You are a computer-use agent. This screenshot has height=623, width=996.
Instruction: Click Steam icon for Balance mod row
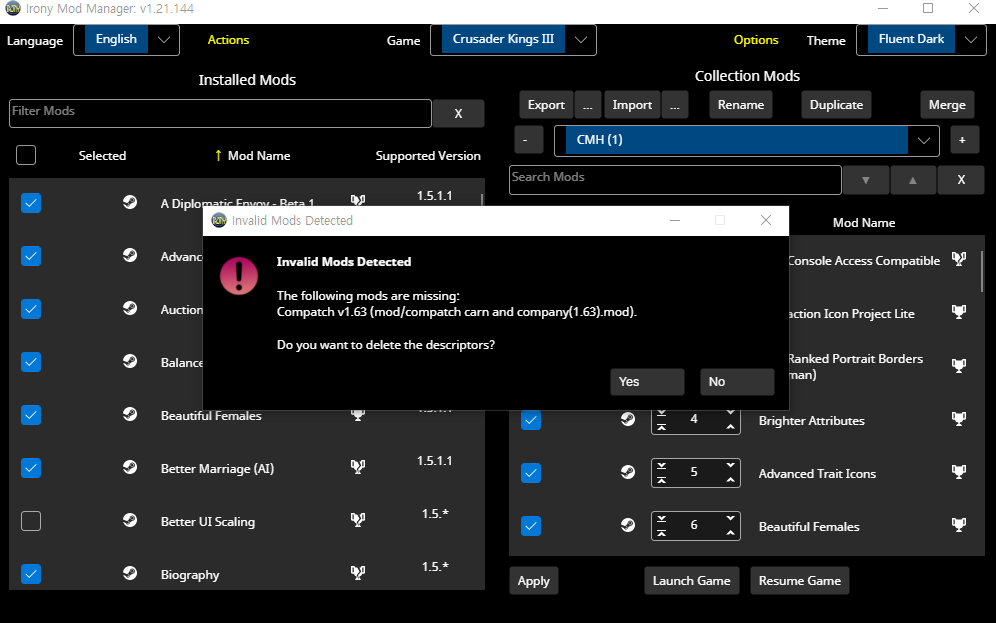130,361
